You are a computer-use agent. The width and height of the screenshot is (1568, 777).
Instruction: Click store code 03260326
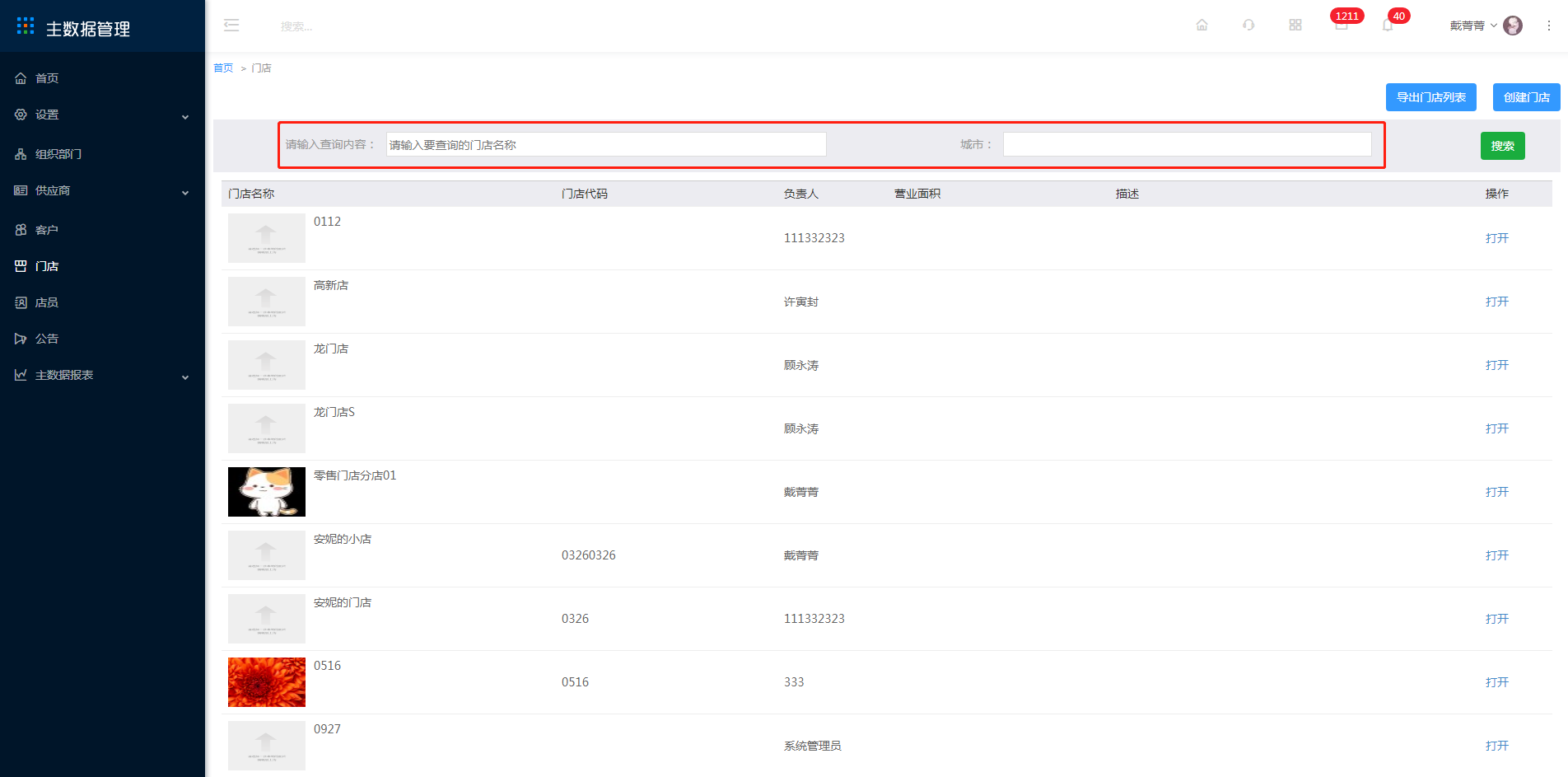coord(589,555)
